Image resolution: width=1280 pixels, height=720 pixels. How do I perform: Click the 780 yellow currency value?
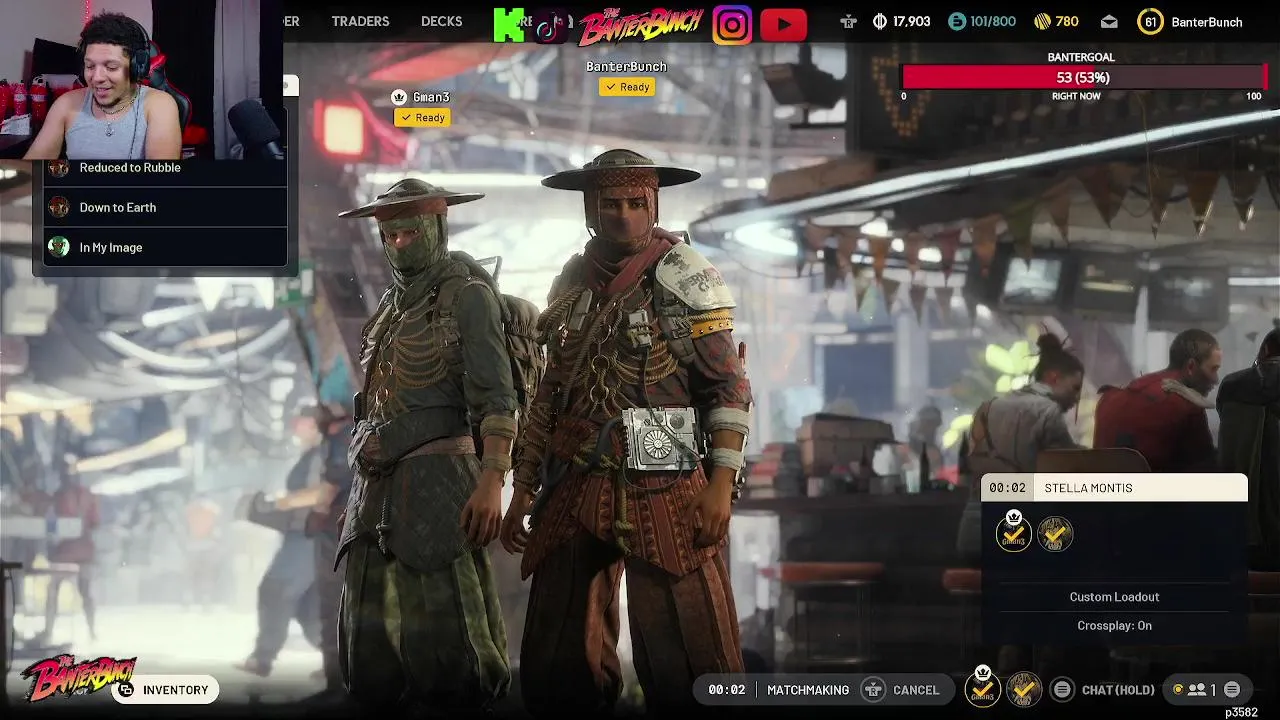coord(1067,22)
